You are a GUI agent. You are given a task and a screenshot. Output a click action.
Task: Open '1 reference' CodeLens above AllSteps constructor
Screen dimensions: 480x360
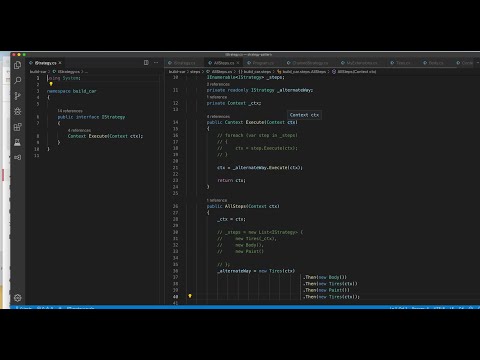[217, 200]
